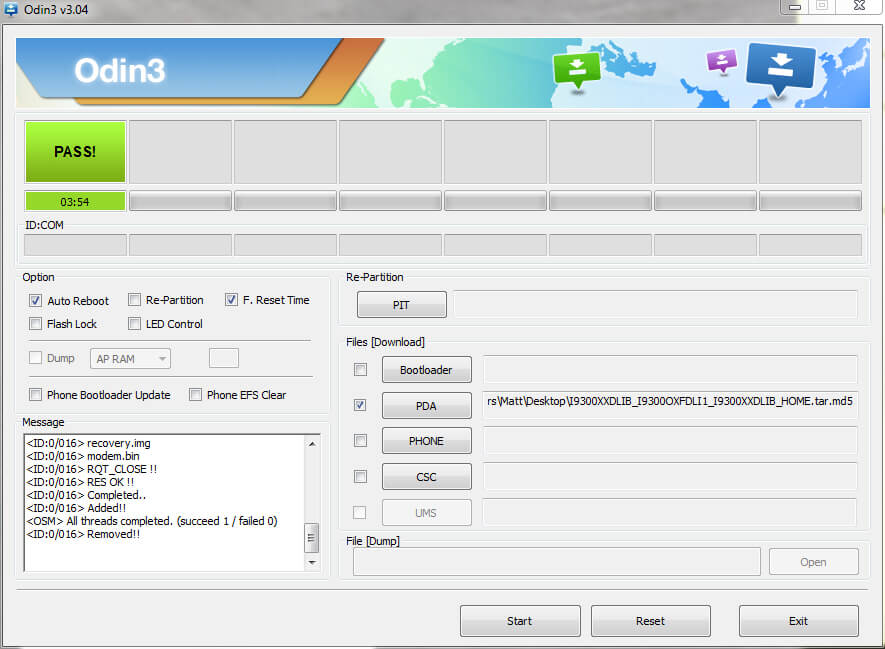Click the Bootloader file path field

[x=670, y=369]
